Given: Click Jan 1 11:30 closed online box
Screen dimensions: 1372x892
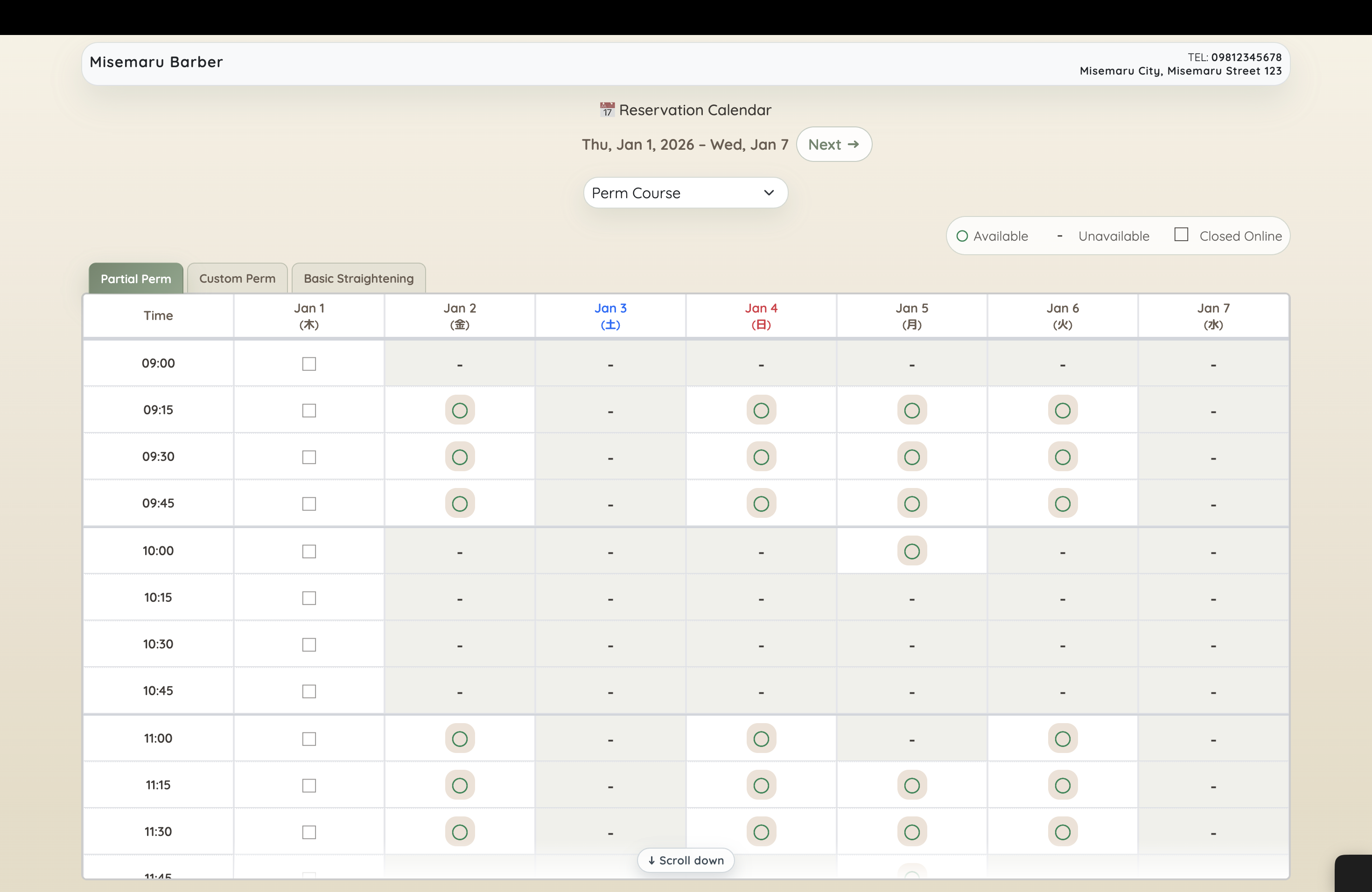Looking at the screenshot, I should pos(309,832).
